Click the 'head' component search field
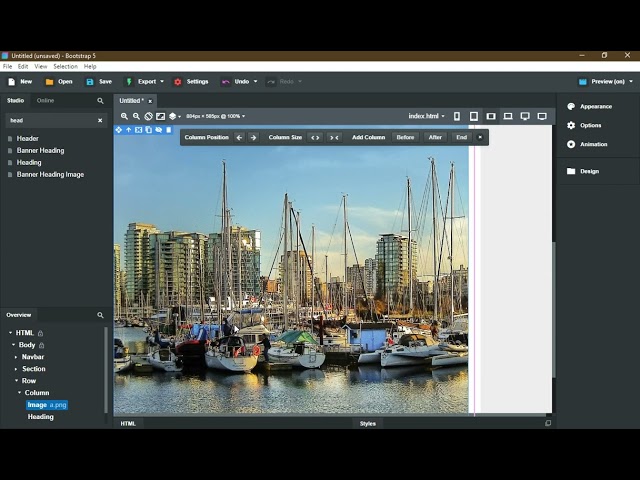 click(51, 120)
